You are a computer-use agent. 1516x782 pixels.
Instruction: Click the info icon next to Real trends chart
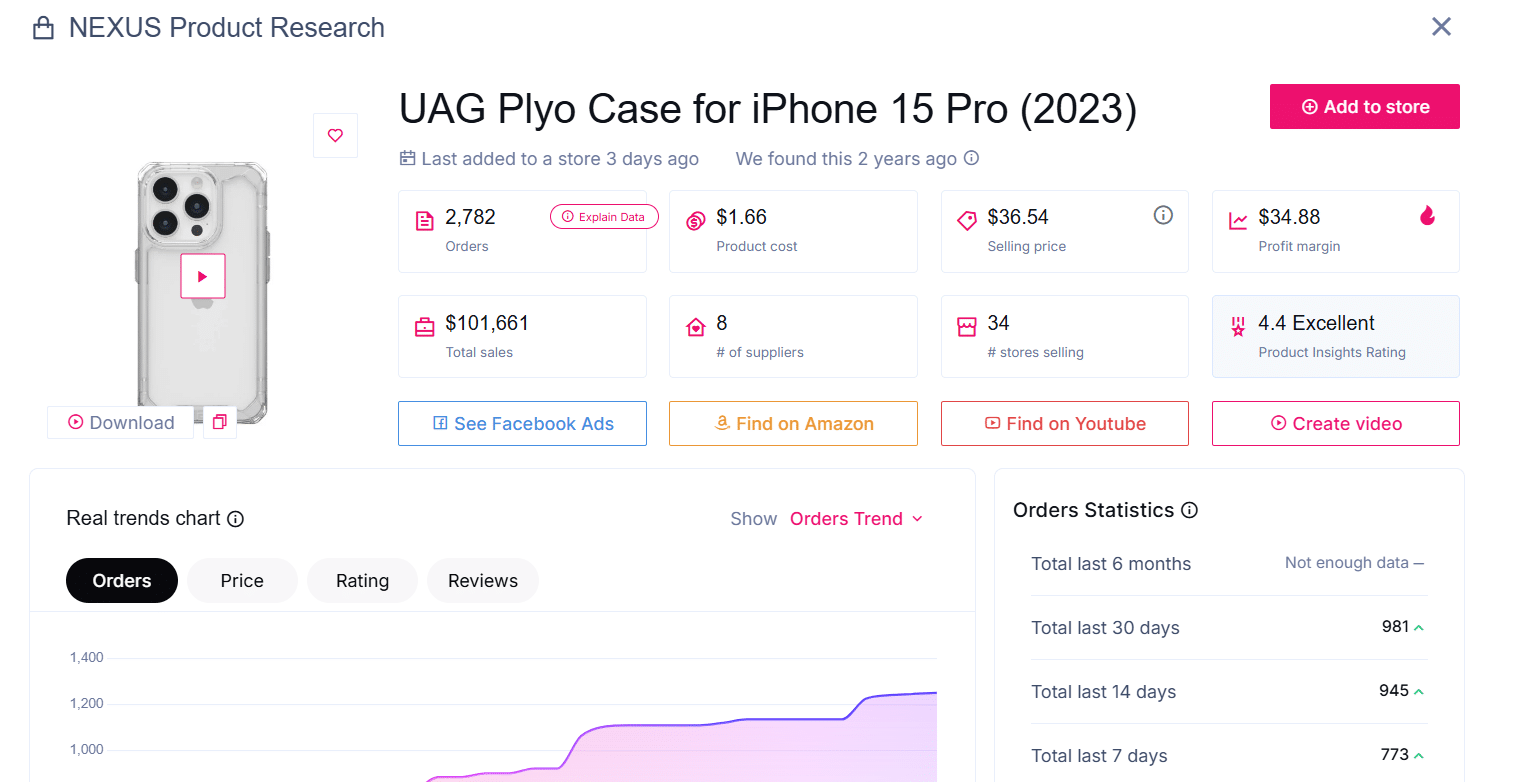coord(235,519)
